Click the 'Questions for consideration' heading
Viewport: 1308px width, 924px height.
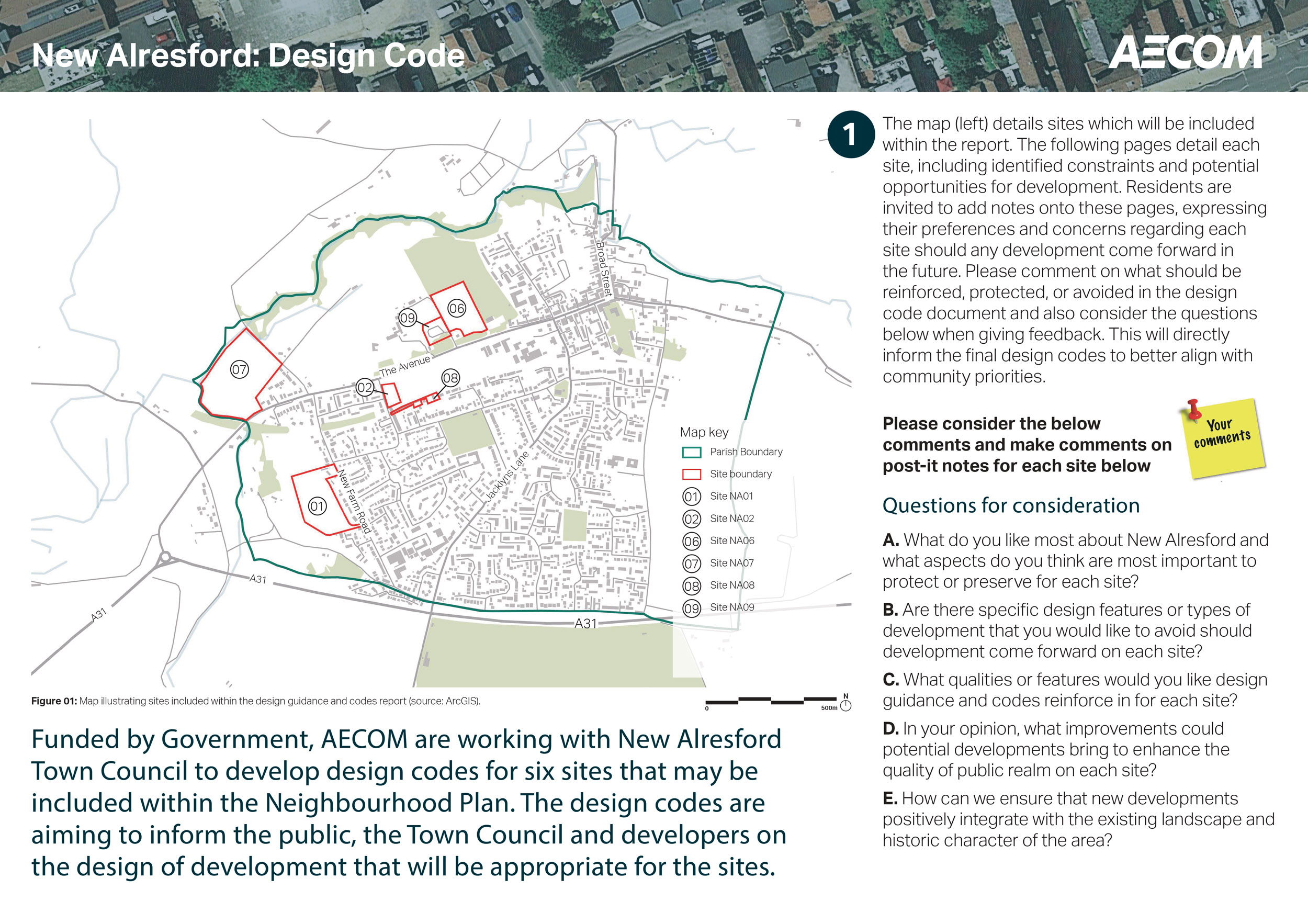click(1011, 505)
